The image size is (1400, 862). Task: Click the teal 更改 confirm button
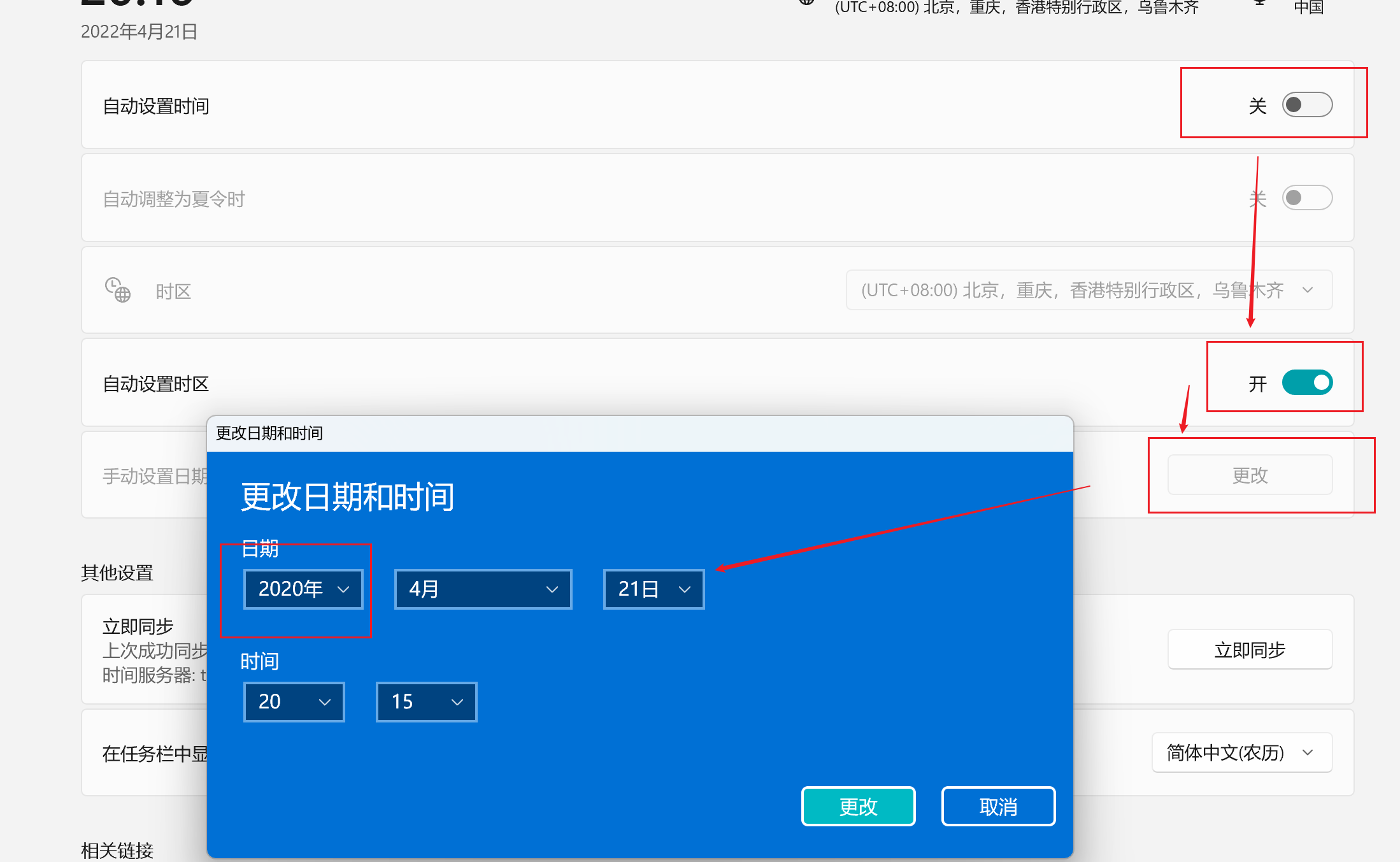click(x=858, y=807)
